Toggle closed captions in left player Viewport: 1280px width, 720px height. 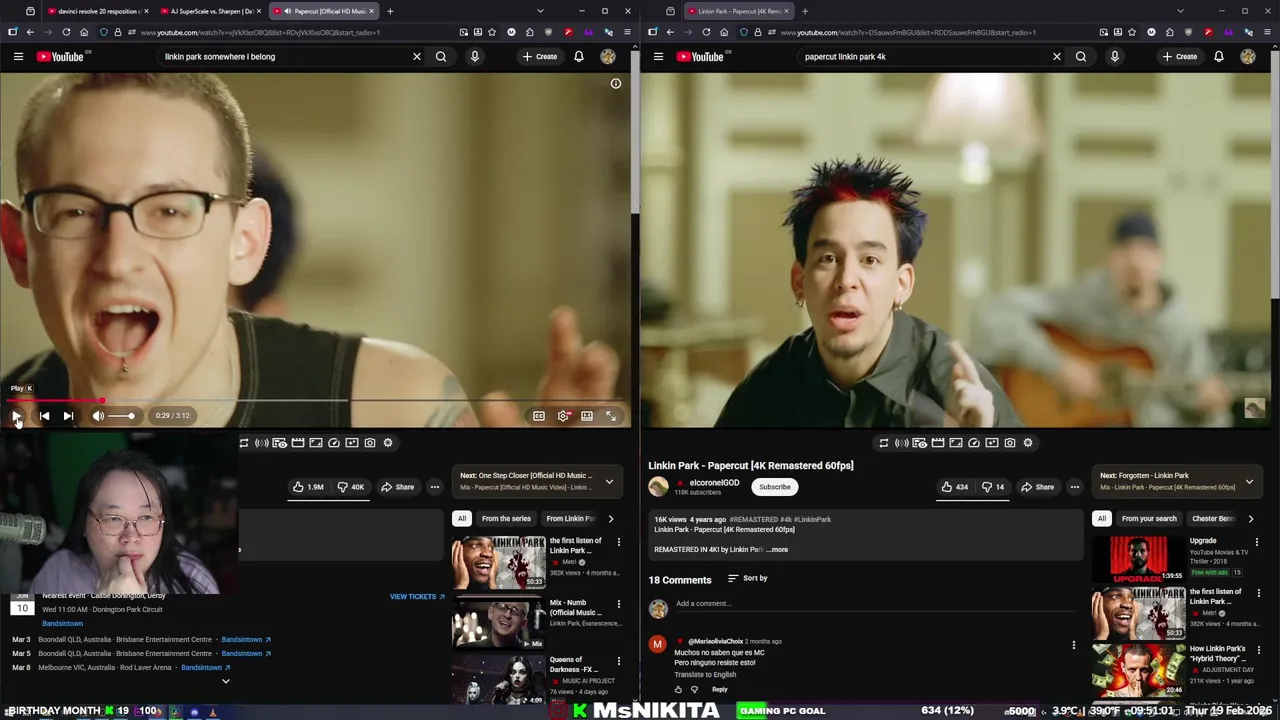point(539,416)
